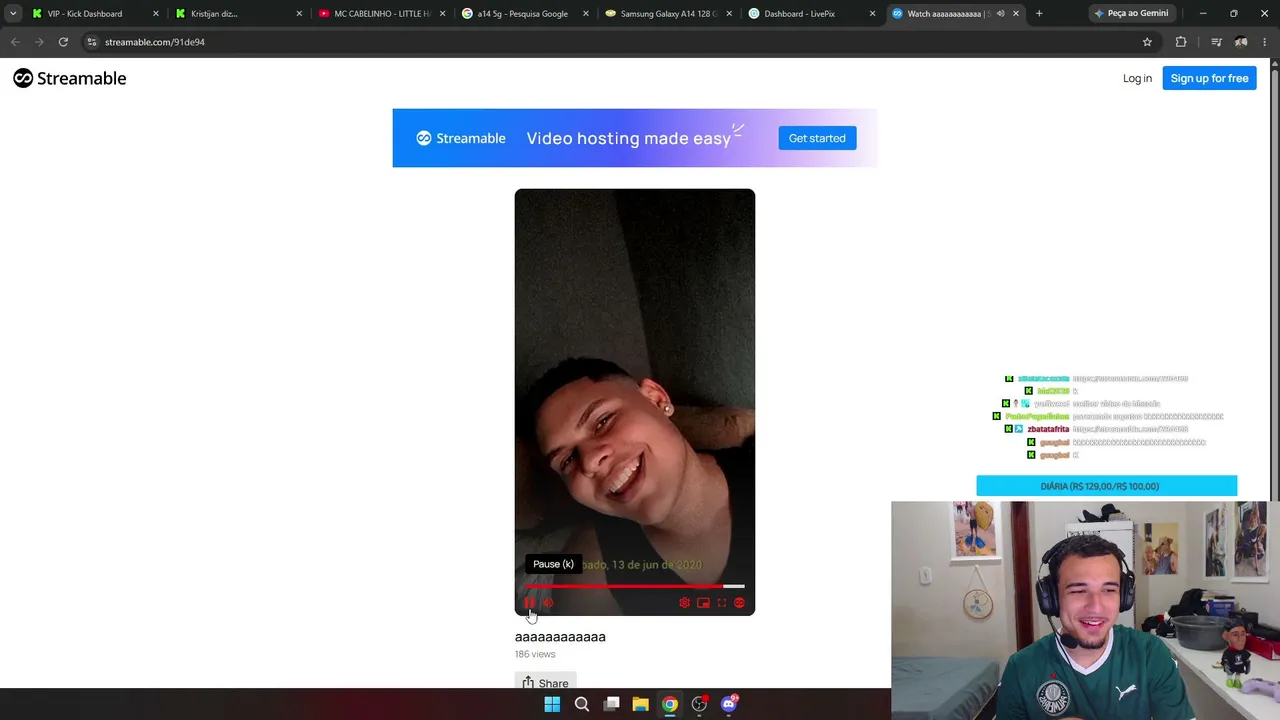Click the Streamable logo icon in the player
This screenshot has width=1280, height=720.
click(x=739, y=603)
